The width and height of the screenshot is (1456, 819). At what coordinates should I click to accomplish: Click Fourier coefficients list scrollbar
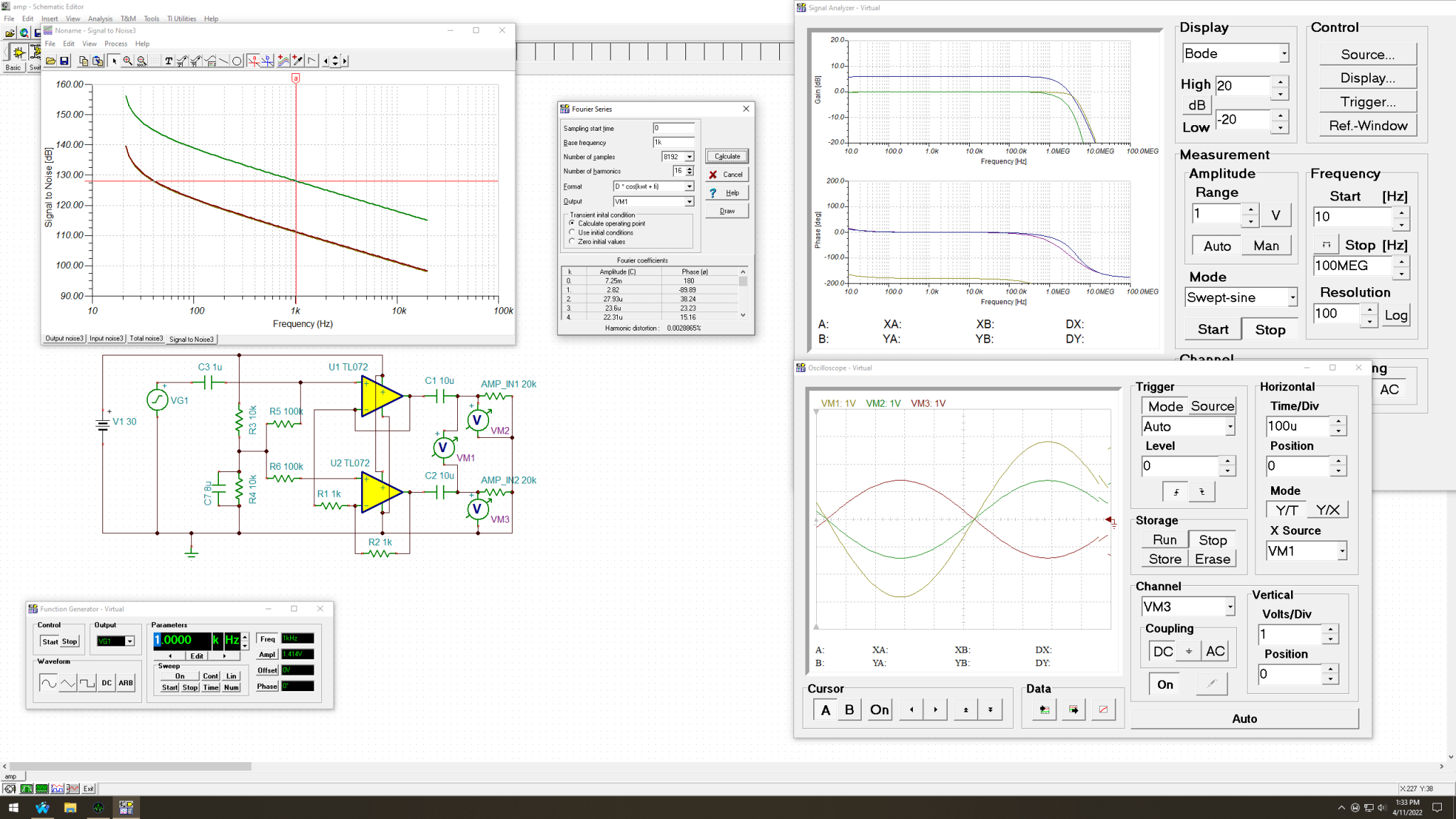coord(743,294)
